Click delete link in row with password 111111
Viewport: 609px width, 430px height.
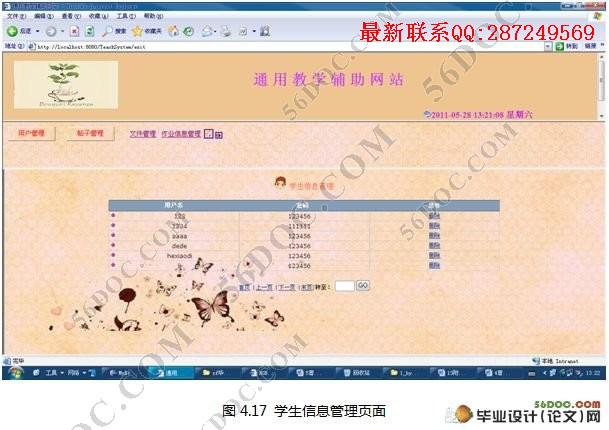coord(434,226)
